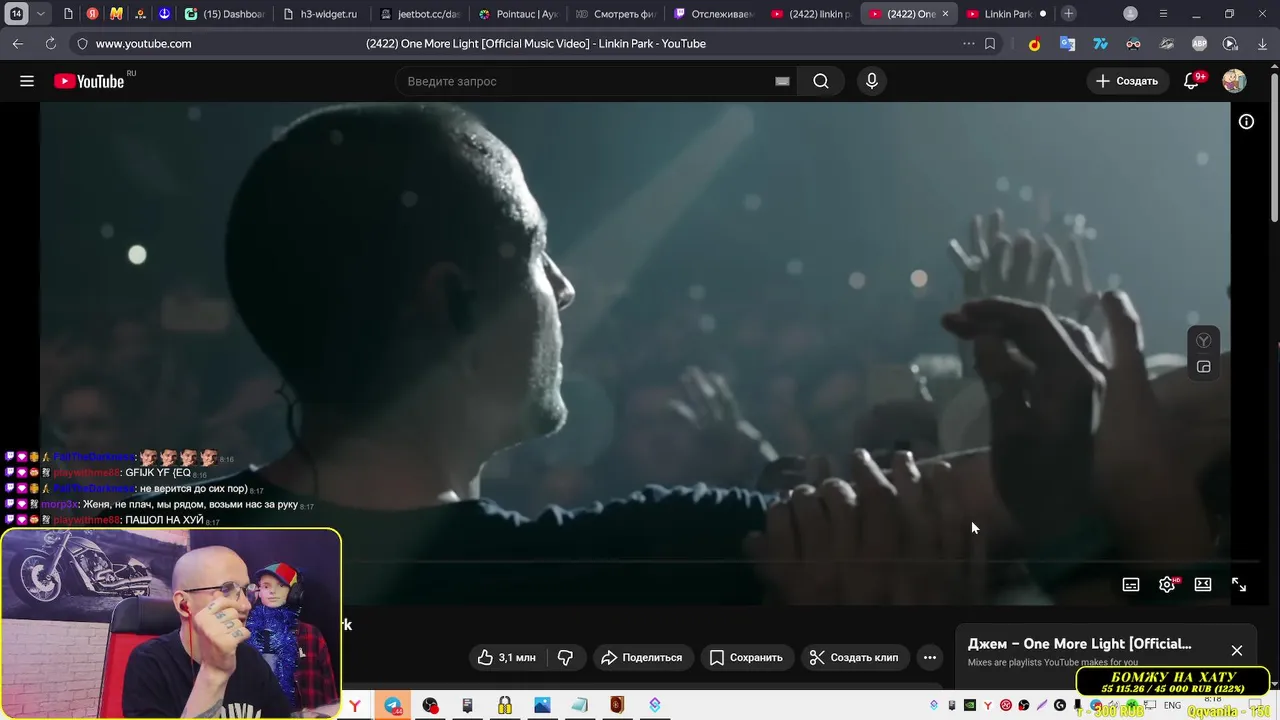Switch to the "Отслеживаем" Twitch tab
The image size is (1280, 720).
click(x=712, y=14)
